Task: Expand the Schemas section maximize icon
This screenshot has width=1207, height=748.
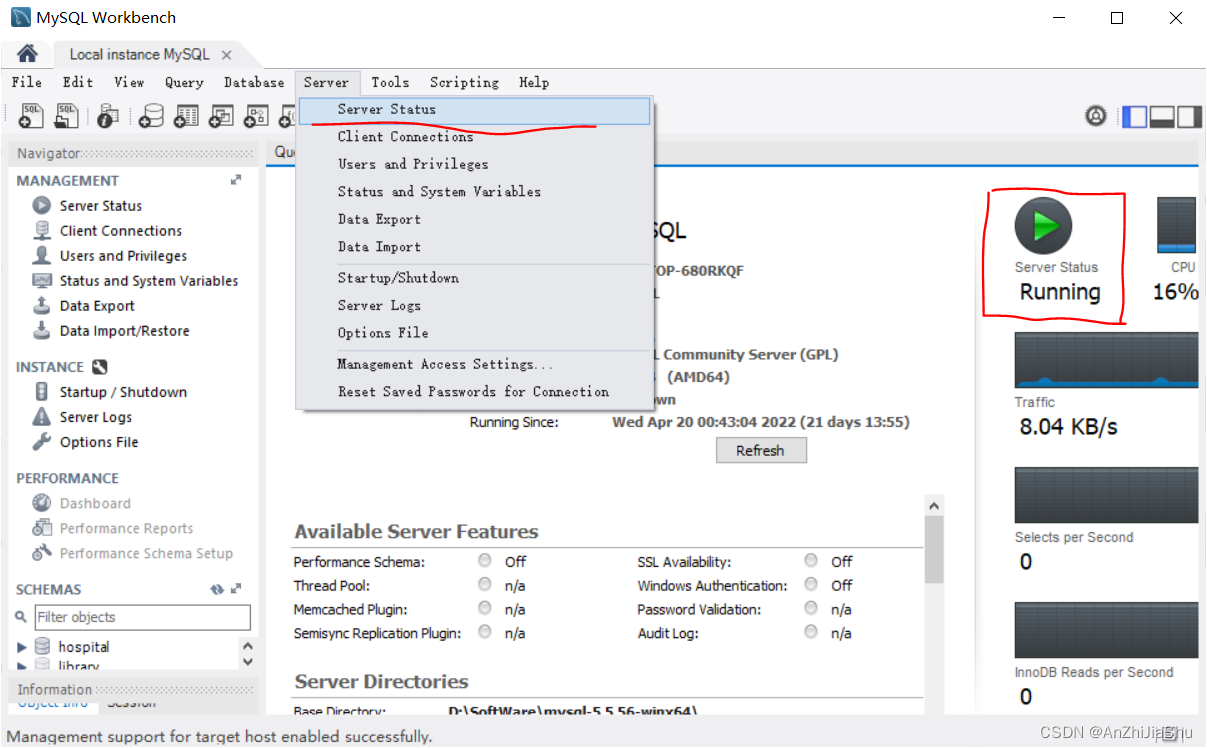Action: pyautogui.click(x=236, y=589)
